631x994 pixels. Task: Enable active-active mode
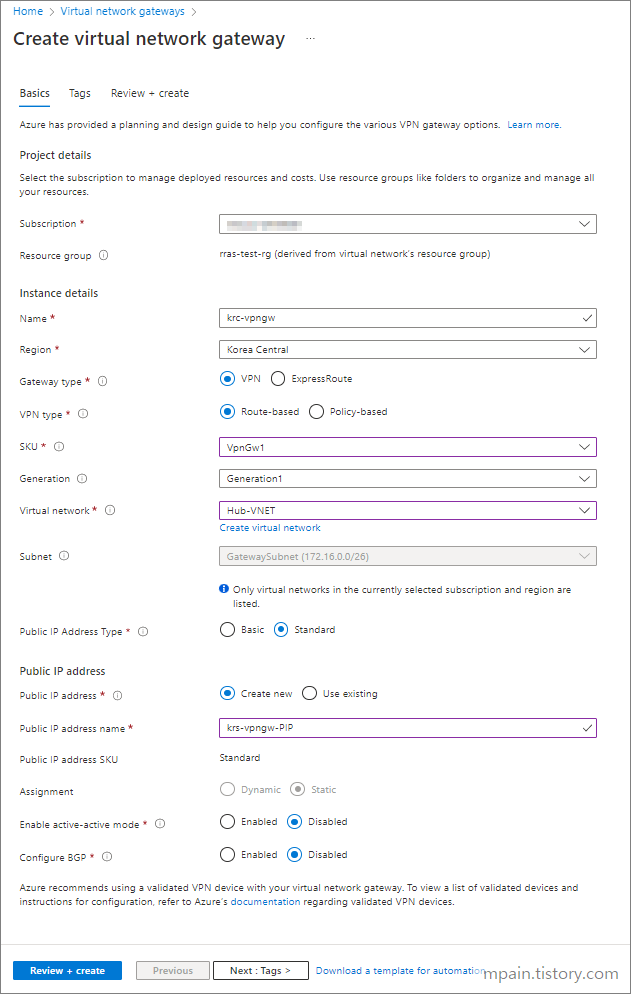pos(227,822)
